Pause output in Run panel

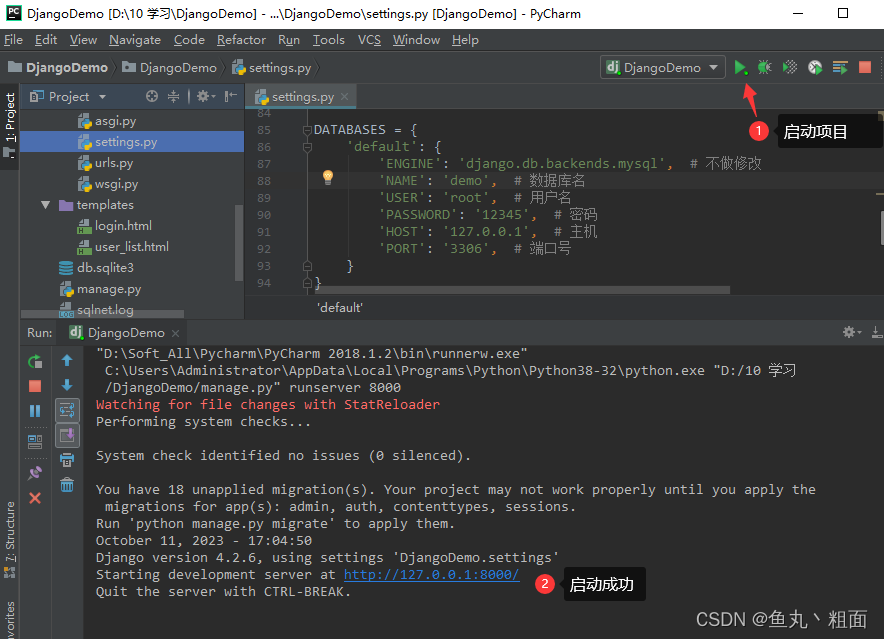click(x=35, y=411)
